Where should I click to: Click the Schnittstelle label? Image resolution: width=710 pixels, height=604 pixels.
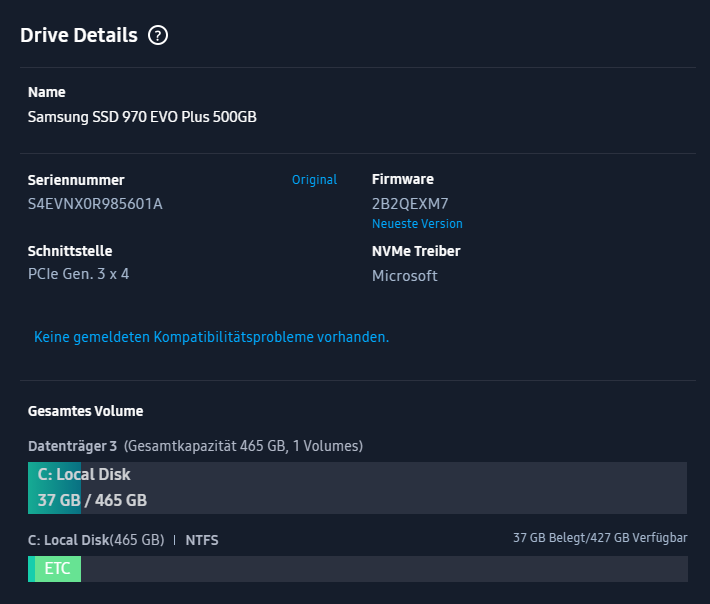tap(70, 251)
